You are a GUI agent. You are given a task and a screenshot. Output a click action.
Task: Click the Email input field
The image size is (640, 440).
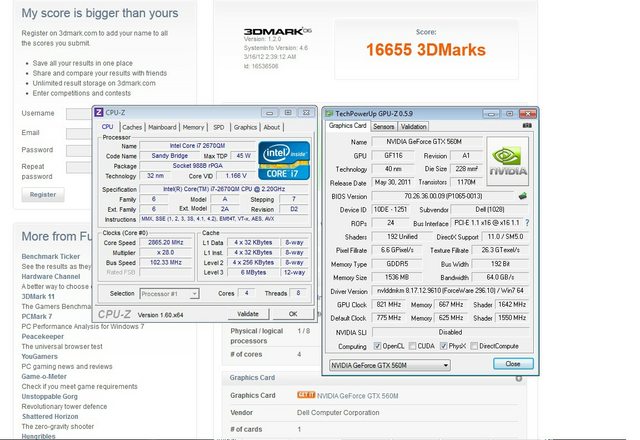(79, 133)
